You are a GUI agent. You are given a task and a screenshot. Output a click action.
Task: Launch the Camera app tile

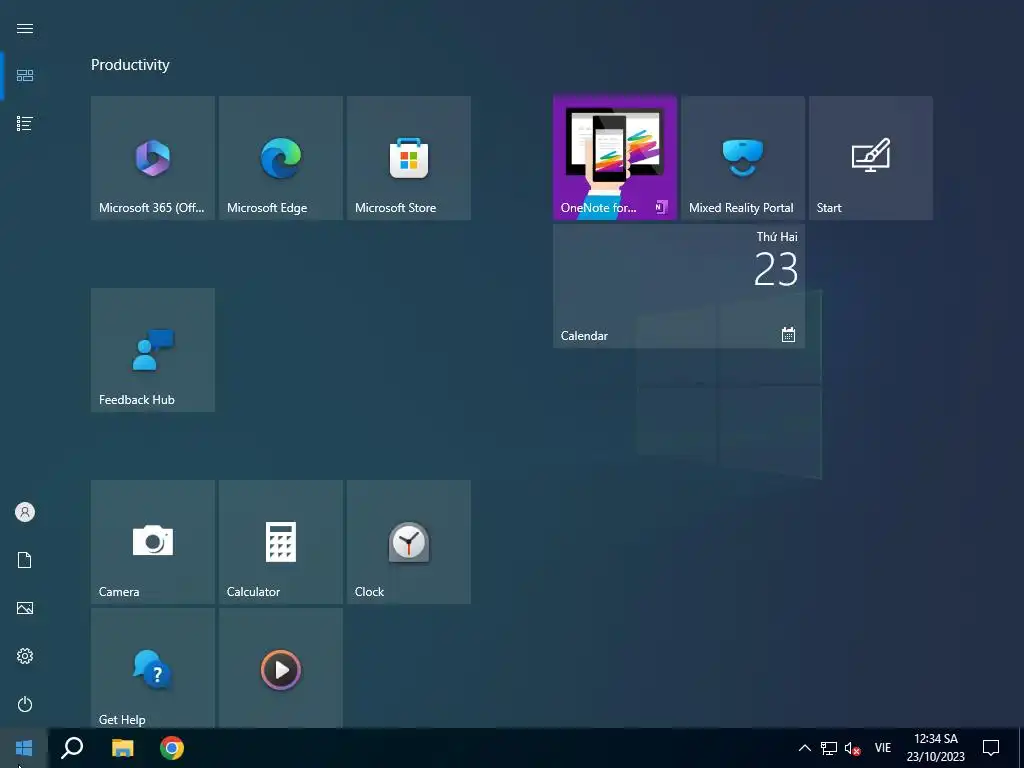(153, 542)
